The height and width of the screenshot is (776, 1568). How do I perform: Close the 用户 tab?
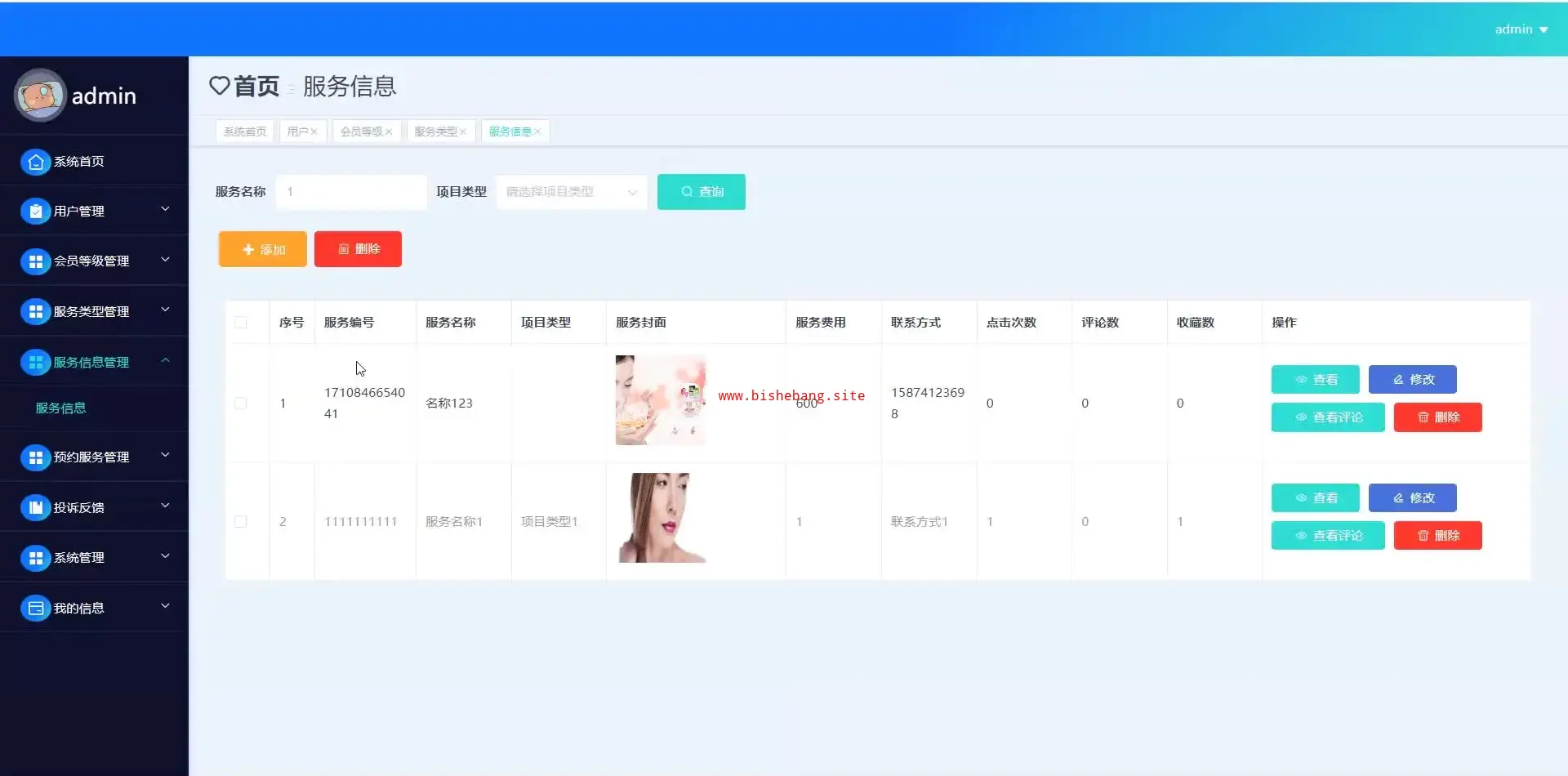[x=314, y=132]
